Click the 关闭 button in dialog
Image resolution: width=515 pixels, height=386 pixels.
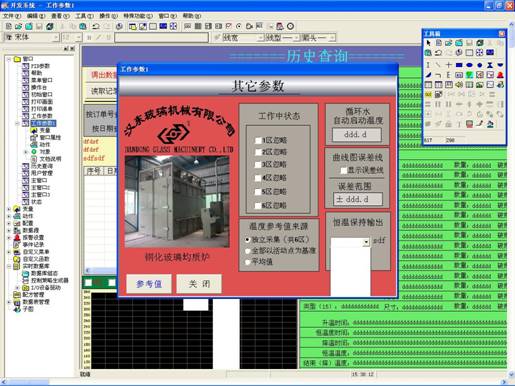tap(199, 284)
